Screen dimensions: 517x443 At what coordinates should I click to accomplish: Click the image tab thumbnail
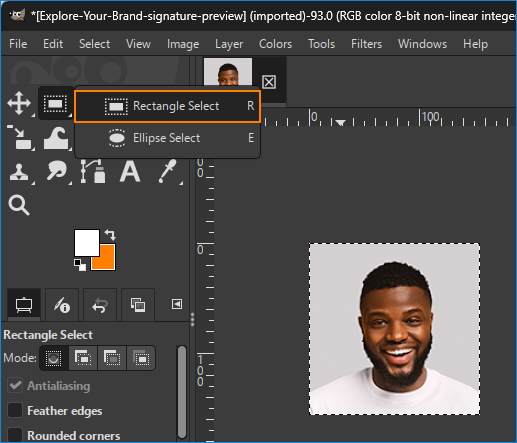[x=228, y=72]
